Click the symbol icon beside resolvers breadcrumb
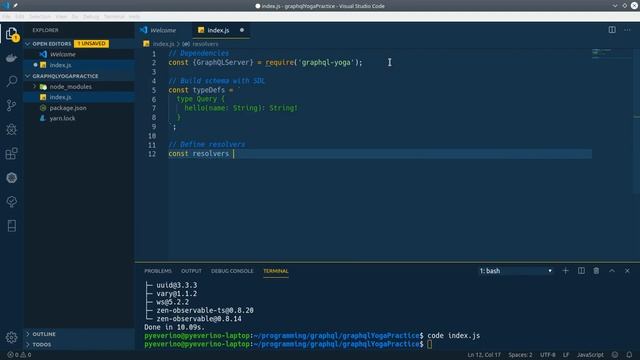The width and height of the screenshot is (640, 360). point(186,44)
